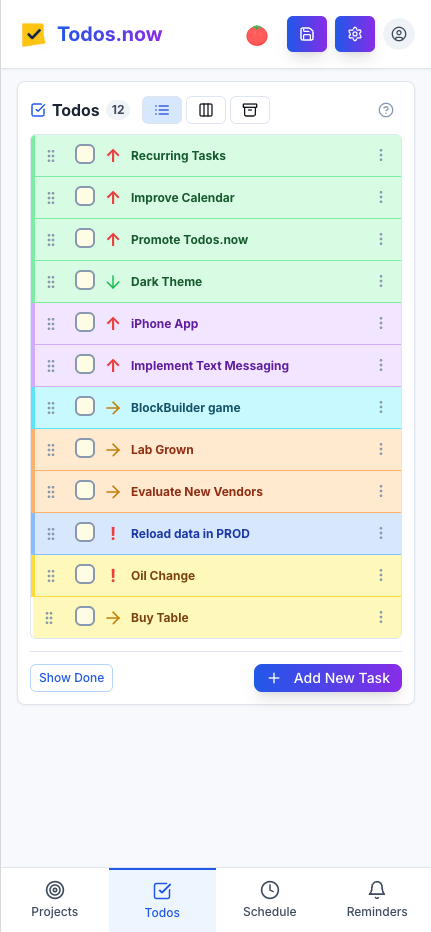Open the Schedule tab

(x=269, y=900)
